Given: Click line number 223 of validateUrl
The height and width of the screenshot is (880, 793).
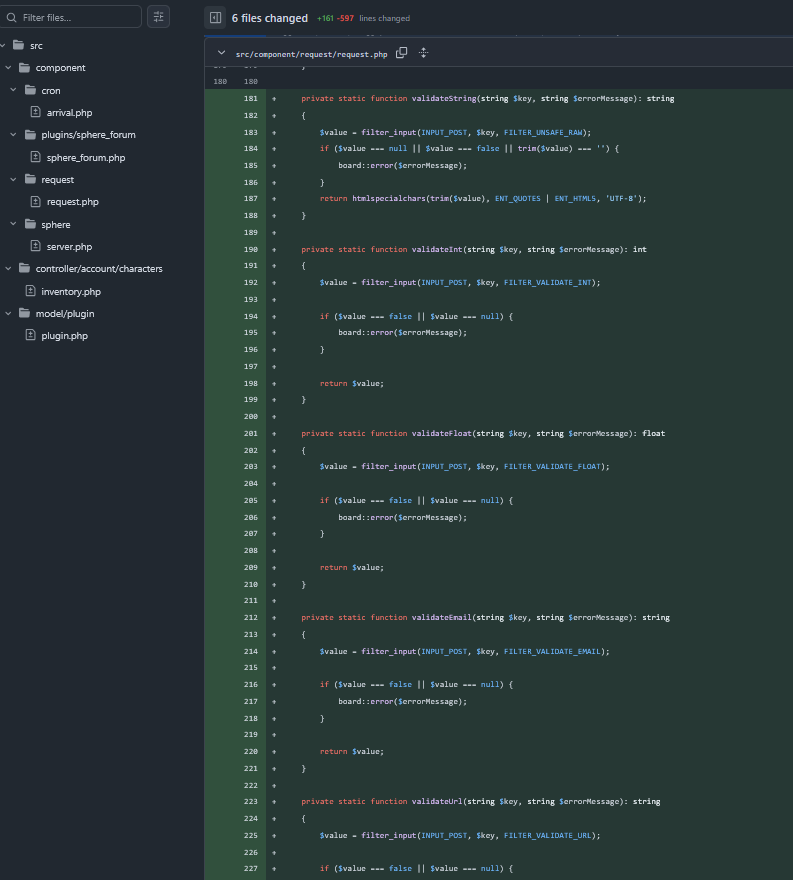Looking at the screenshot, I should (x=251, y=801).
